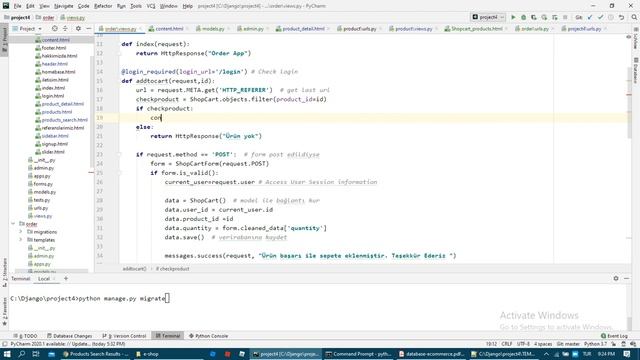Open Python 3.7 interpreter selector
The image size is (640, 360).
click(x=595, y=344)
